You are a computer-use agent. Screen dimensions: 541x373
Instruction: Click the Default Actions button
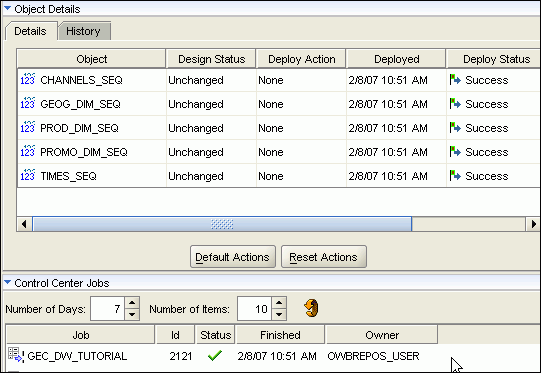click(x=233, y=257)
